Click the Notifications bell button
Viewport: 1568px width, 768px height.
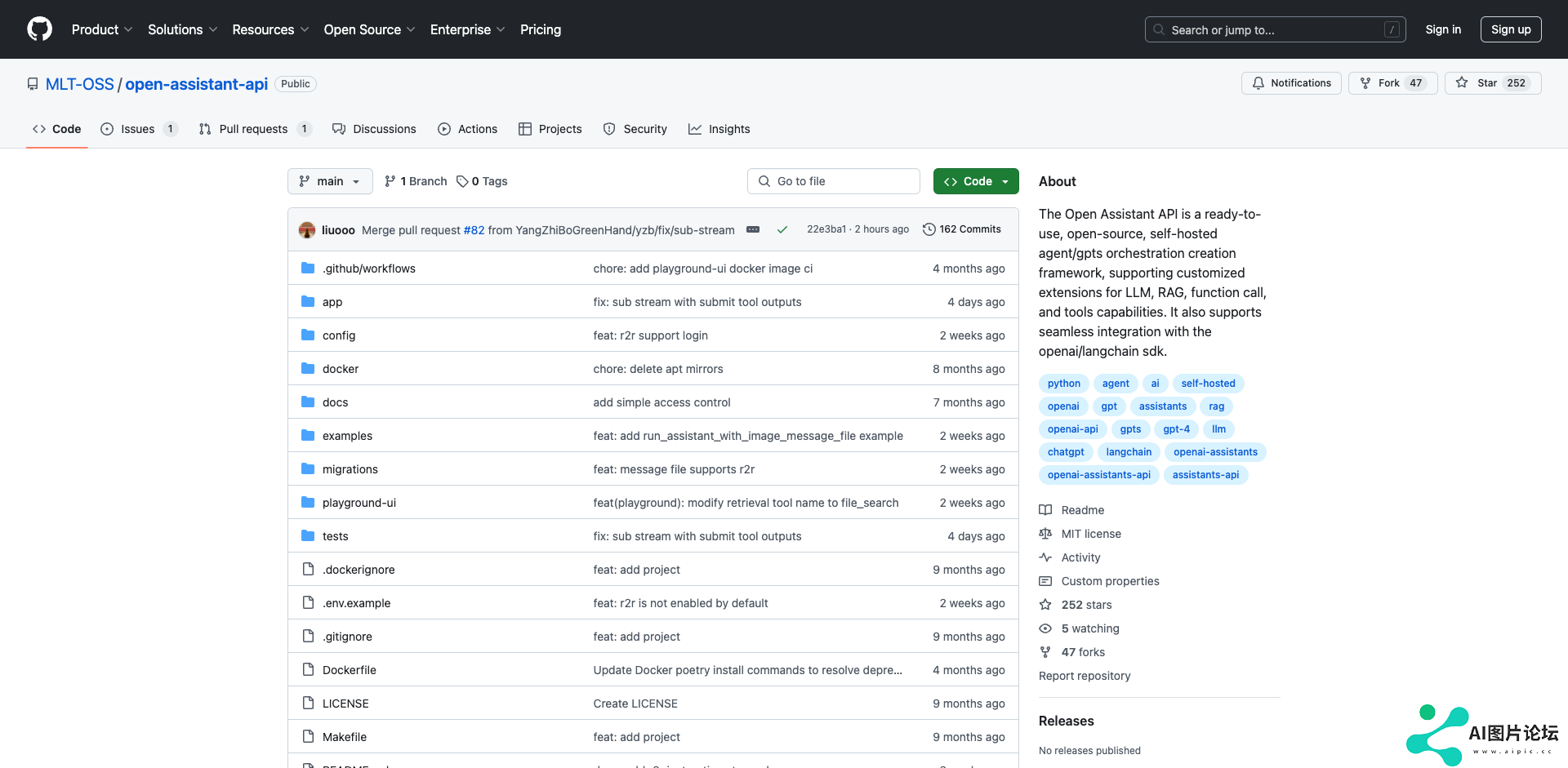click(x=1291, y=83)
